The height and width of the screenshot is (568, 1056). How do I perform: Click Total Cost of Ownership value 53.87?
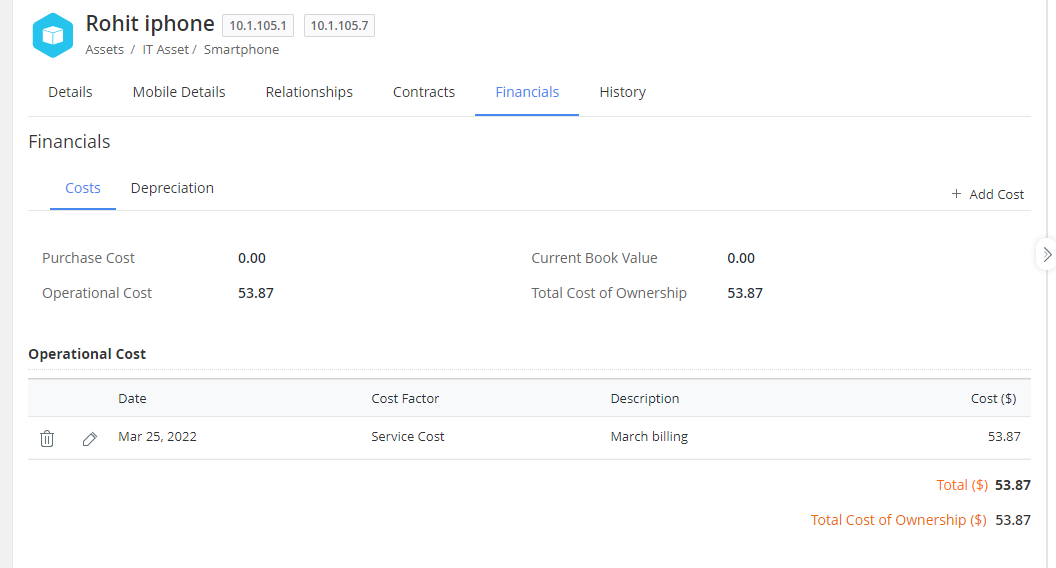point(745,293)
